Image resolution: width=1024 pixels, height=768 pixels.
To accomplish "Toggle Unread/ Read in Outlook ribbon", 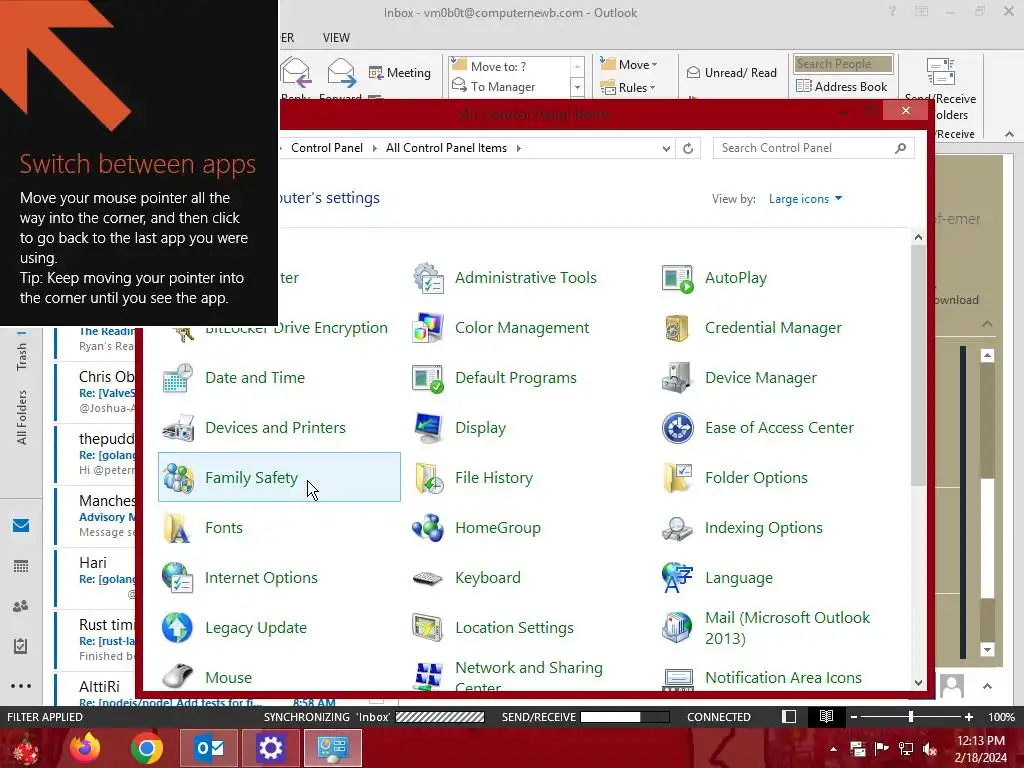I will click(x=731, y=73).
